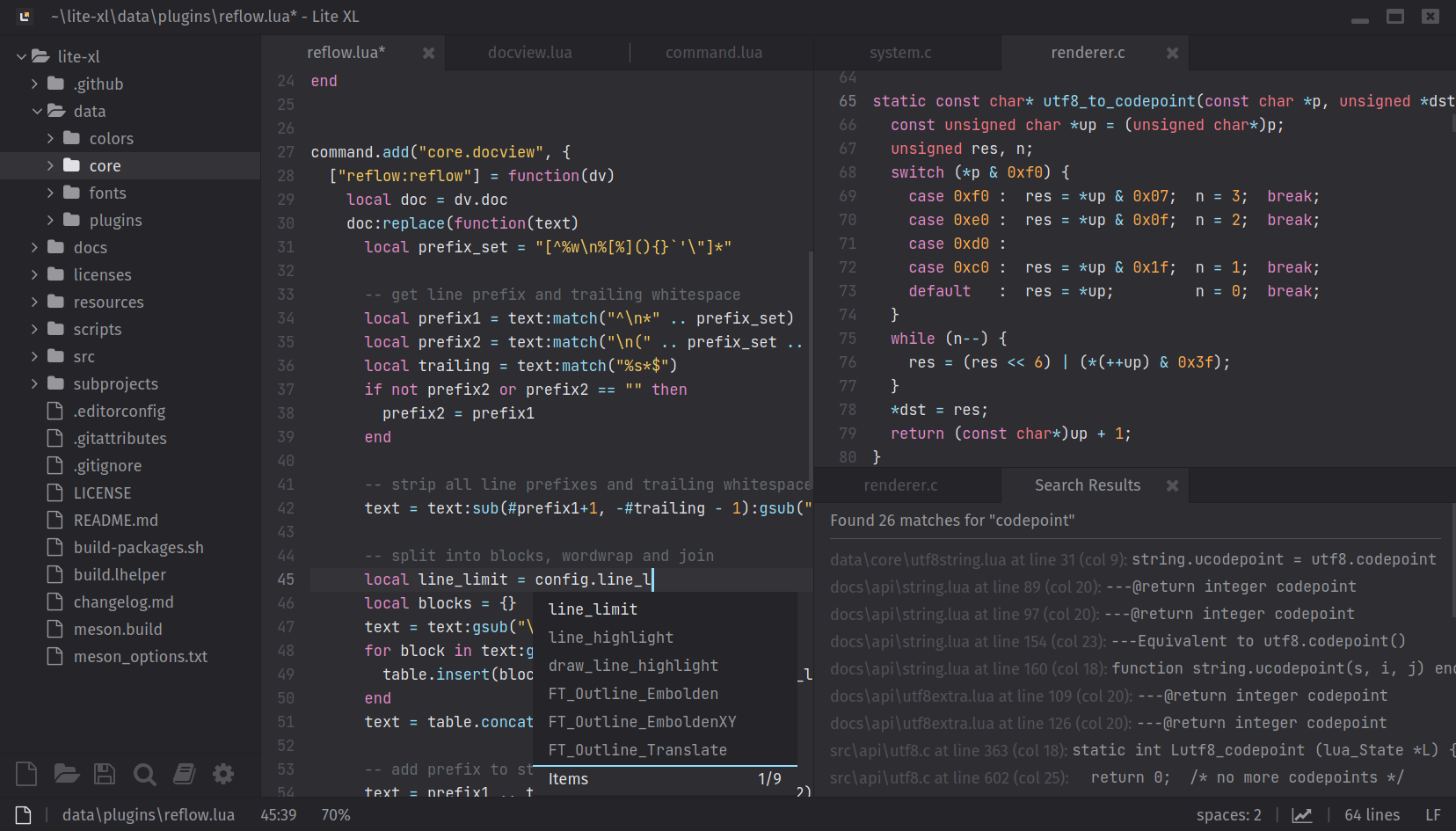Click the document icon in status bar

(24, 815)
